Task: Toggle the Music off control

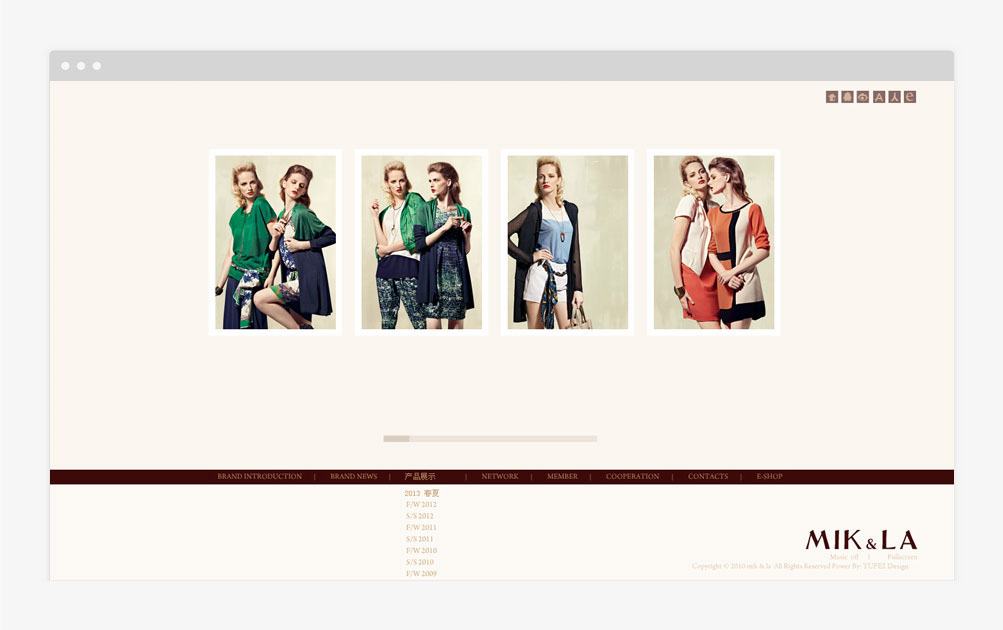Action: tap(844, 557)
